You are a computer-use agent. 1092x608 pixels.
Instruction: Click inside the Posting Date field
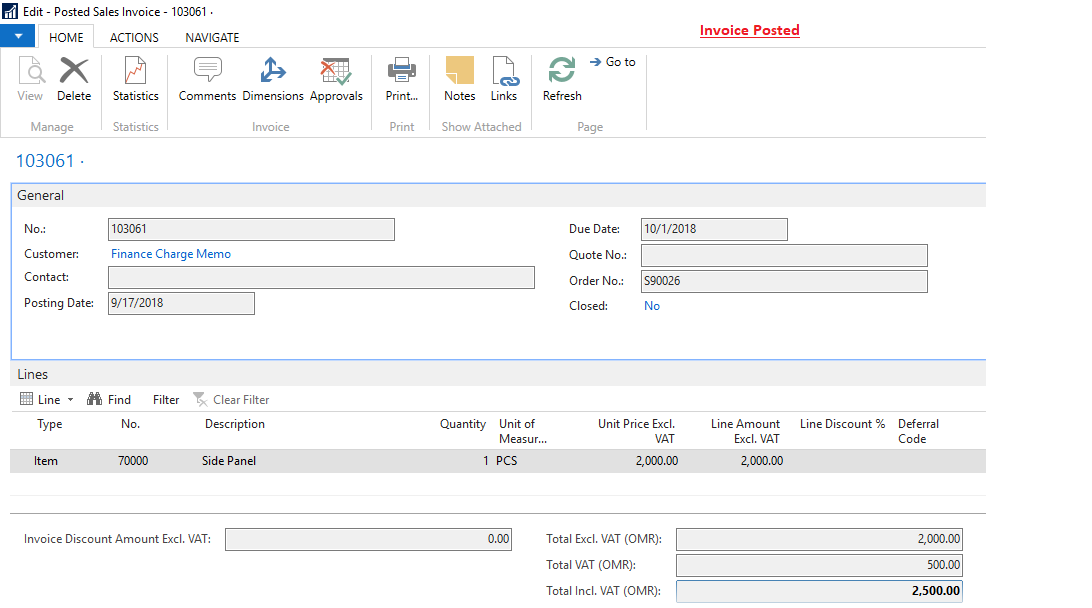(x=180, y=302)
